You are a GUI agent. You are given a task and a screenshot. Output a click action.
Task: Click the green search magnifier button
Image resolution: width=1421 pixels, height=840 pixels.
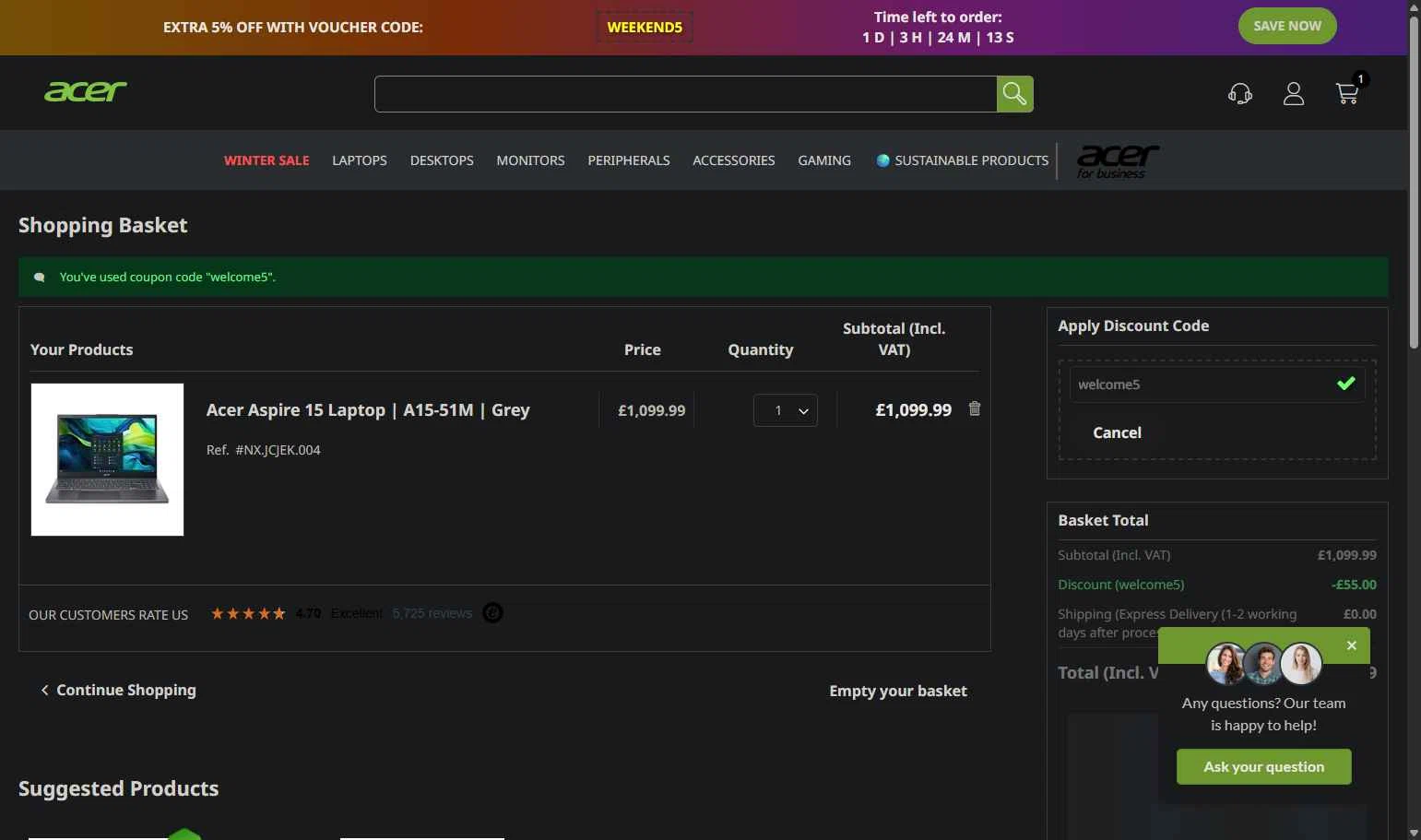coord(1014,94)
